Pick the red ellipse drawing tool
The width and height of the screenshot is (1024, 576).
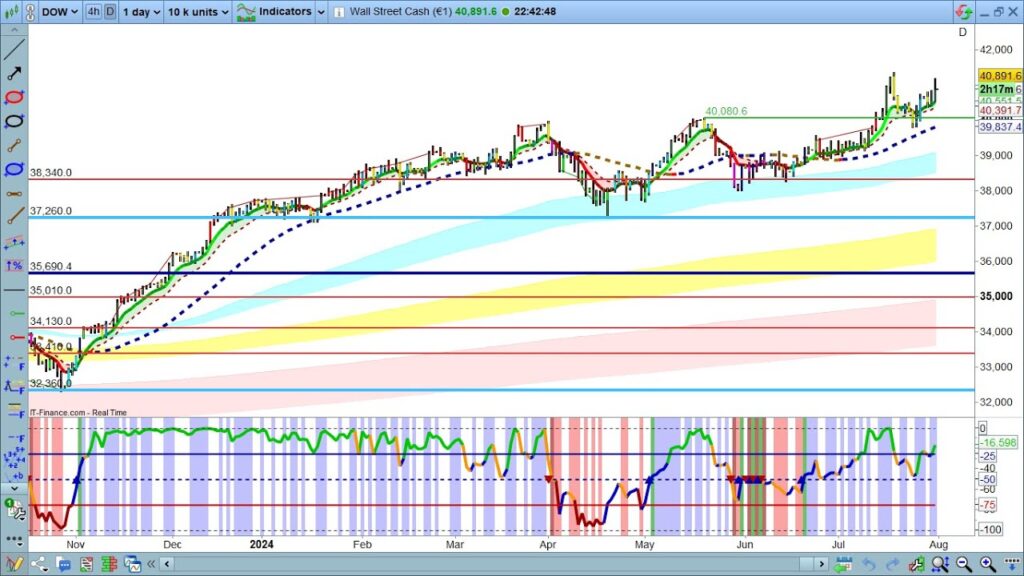point(14,98)
